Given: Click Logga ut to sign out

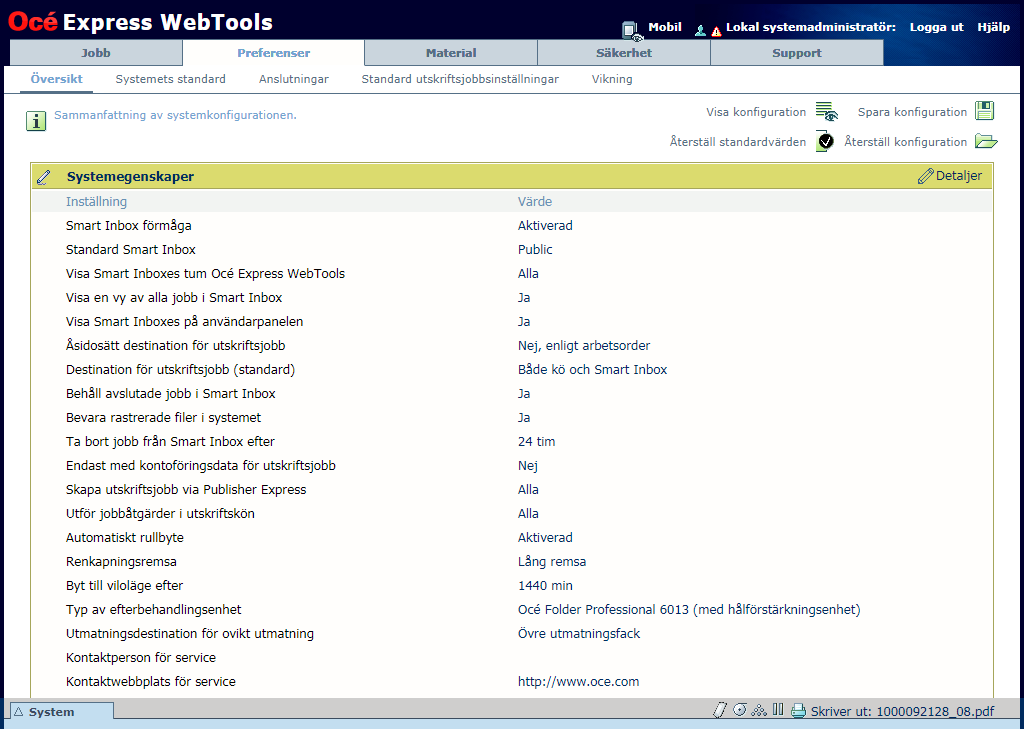Looking at the screenshot, I should click(x=936, y=27).
